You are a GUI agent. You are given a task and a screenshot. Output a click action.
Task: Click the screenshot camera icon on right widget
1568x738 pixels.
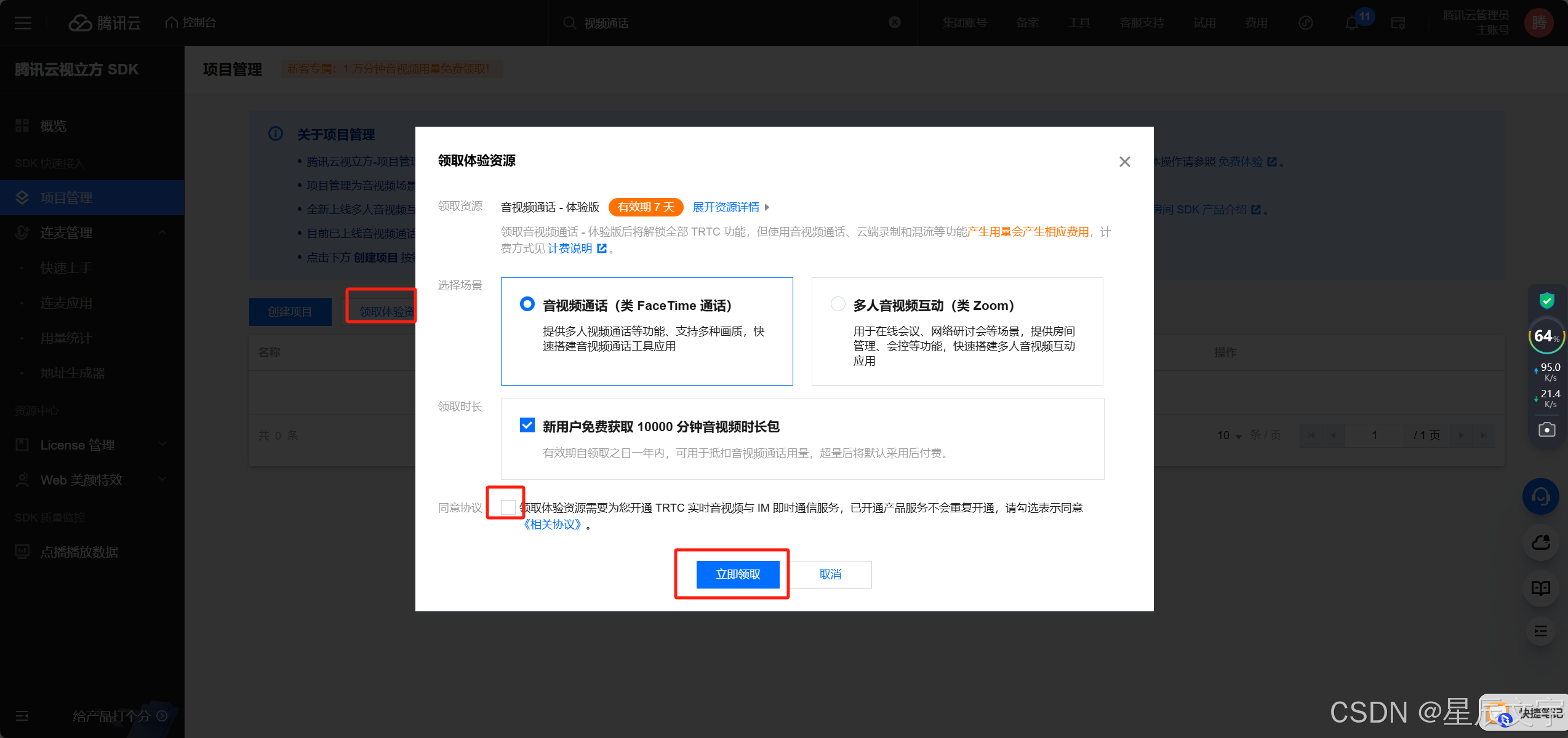coord(1546,429)
